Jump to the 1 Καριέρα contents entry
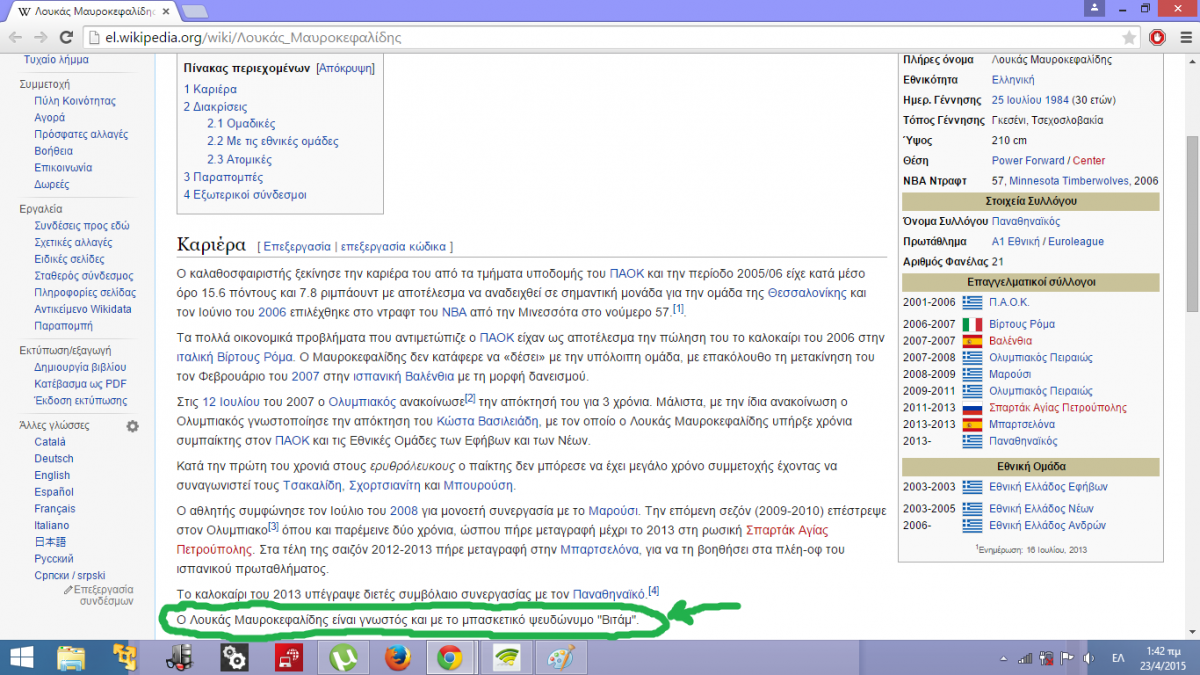The height and width of the screenshot is (675, 1200). pos(210,89)
